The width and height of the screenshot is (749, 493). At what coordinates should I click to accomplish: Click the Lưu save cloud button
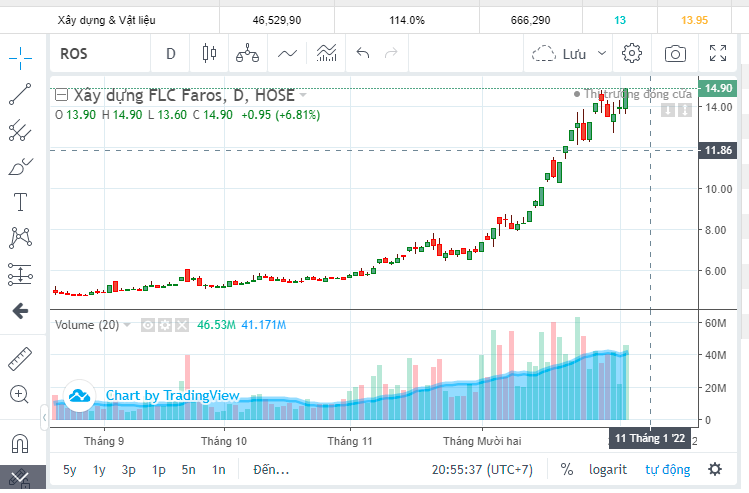click(559, 54)
